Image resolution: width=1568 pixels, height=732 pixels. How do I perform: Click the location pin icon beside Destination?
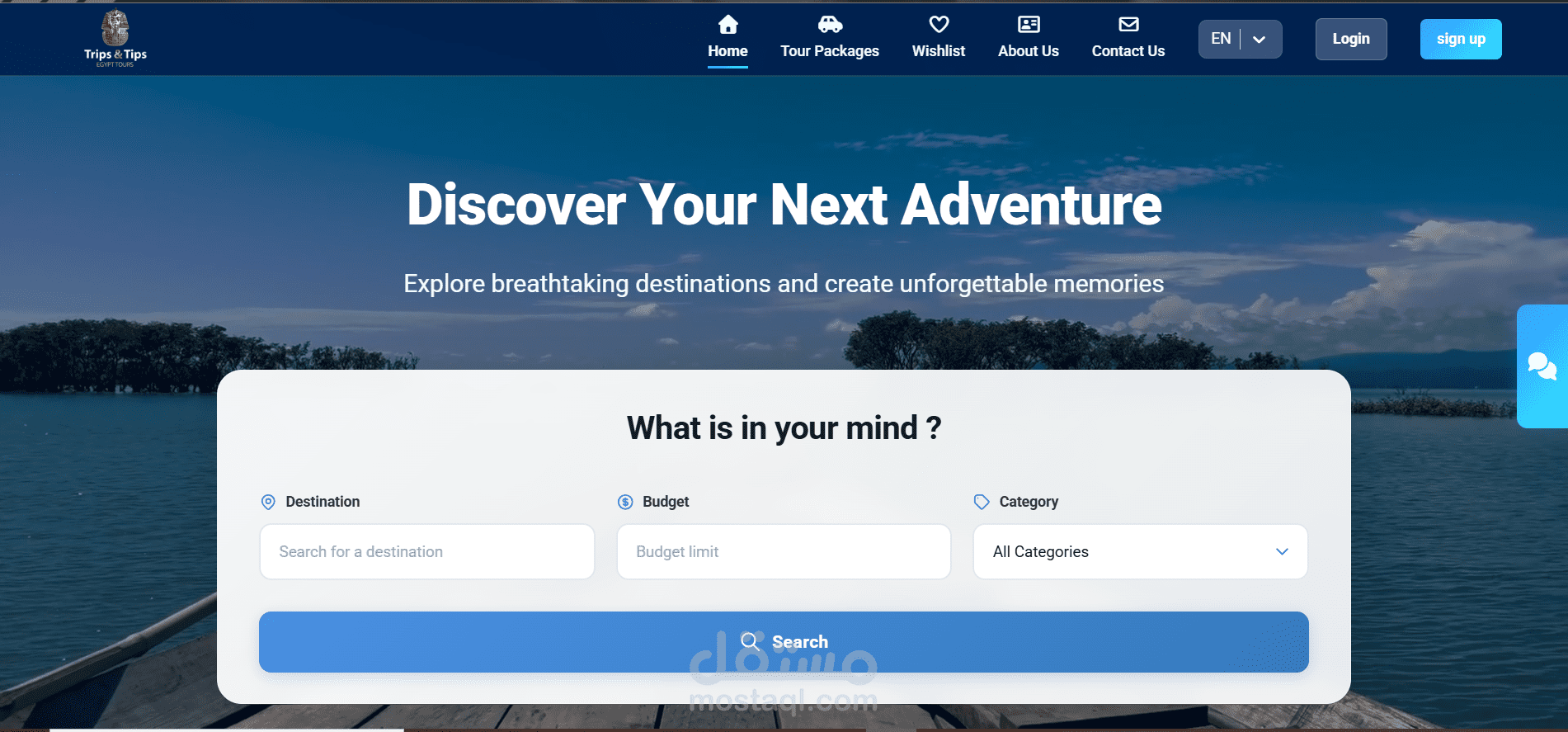coord(268,502)
